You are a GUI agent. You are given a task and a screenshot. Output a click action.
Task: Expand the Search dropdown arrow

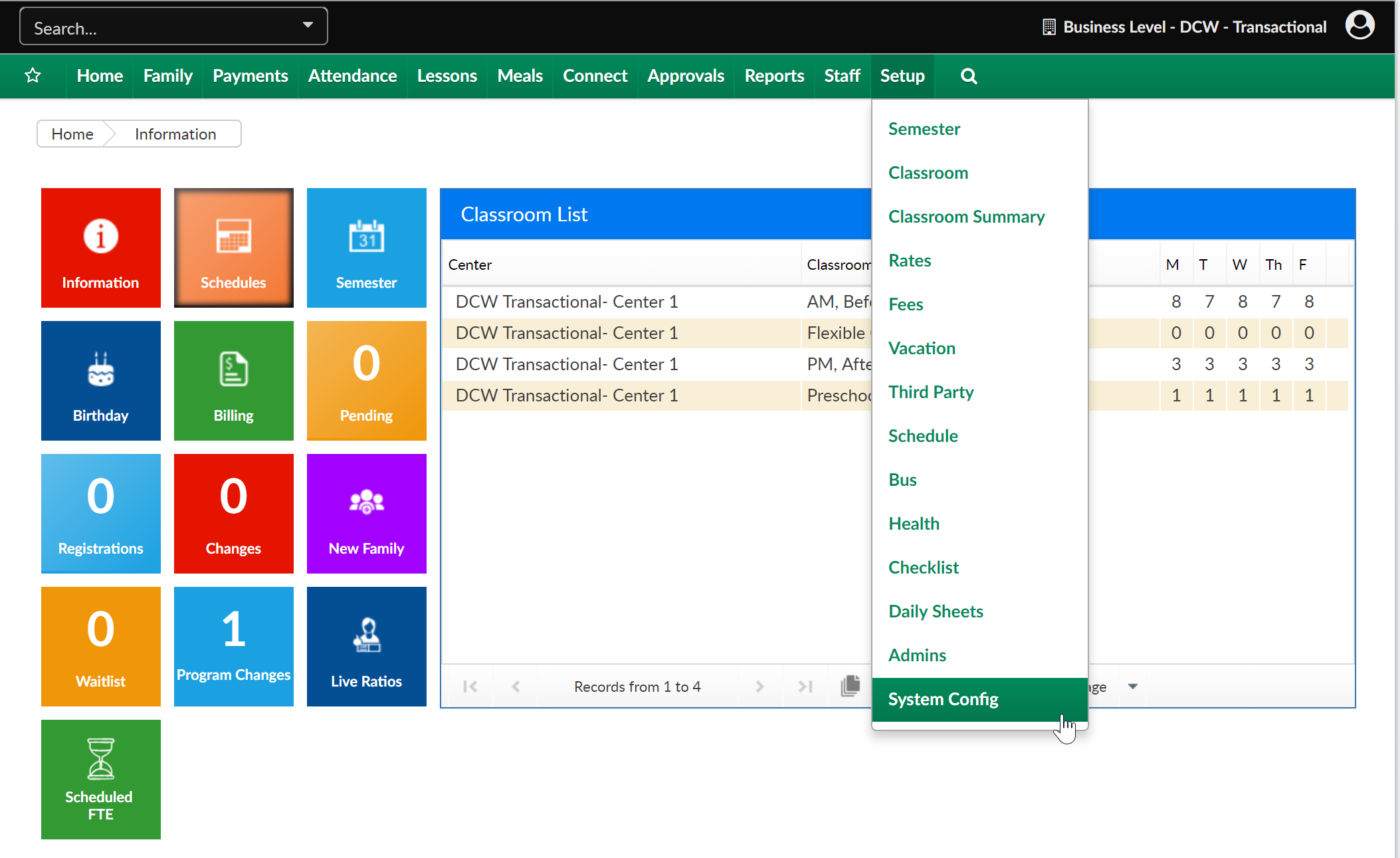(308, 25)
